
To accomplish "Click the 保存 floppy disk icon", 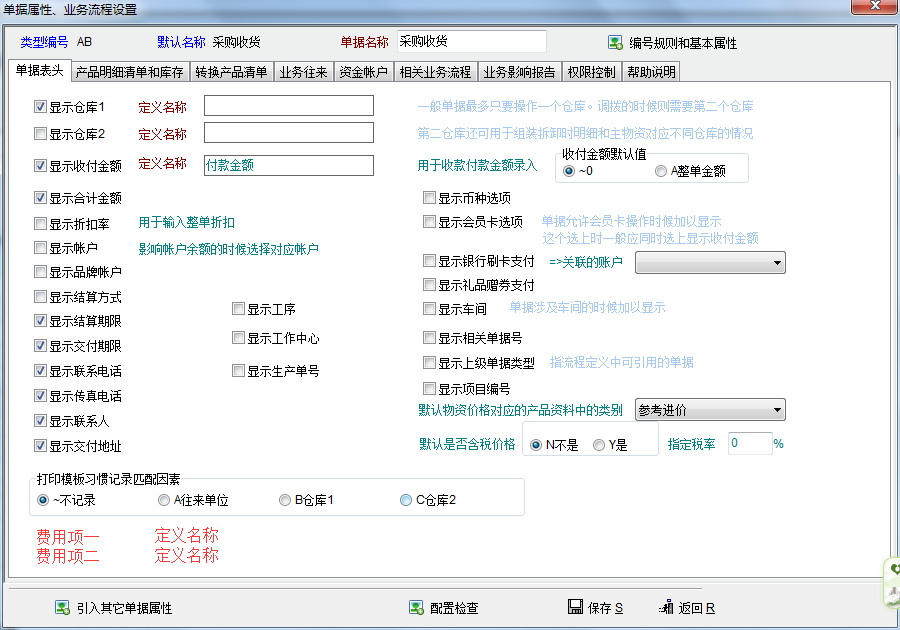I will point(575,607).
